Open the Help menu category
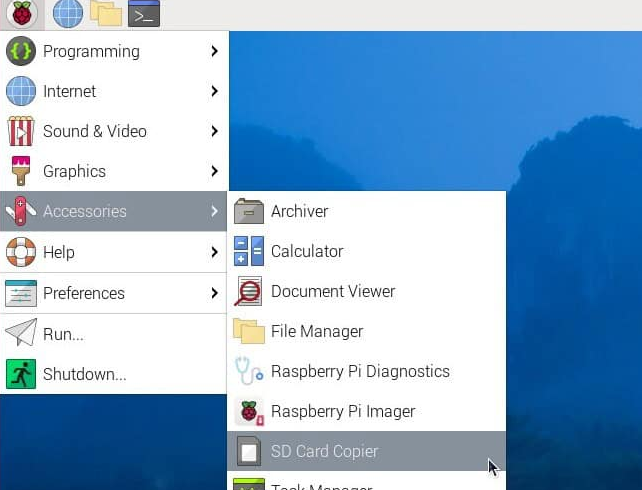 click(x=58, y=252)
